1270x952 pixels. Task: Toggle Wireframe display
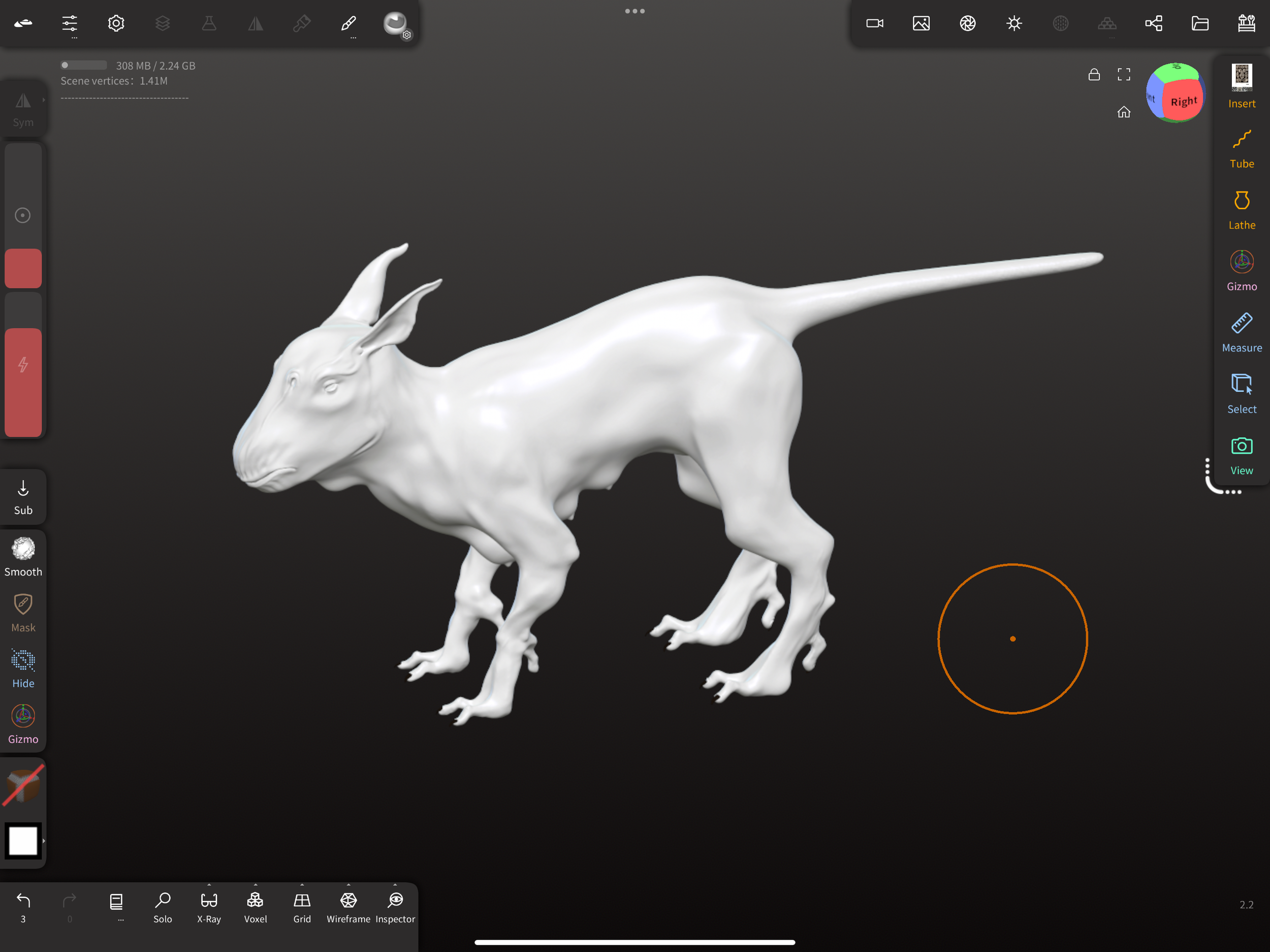point(348,907)
